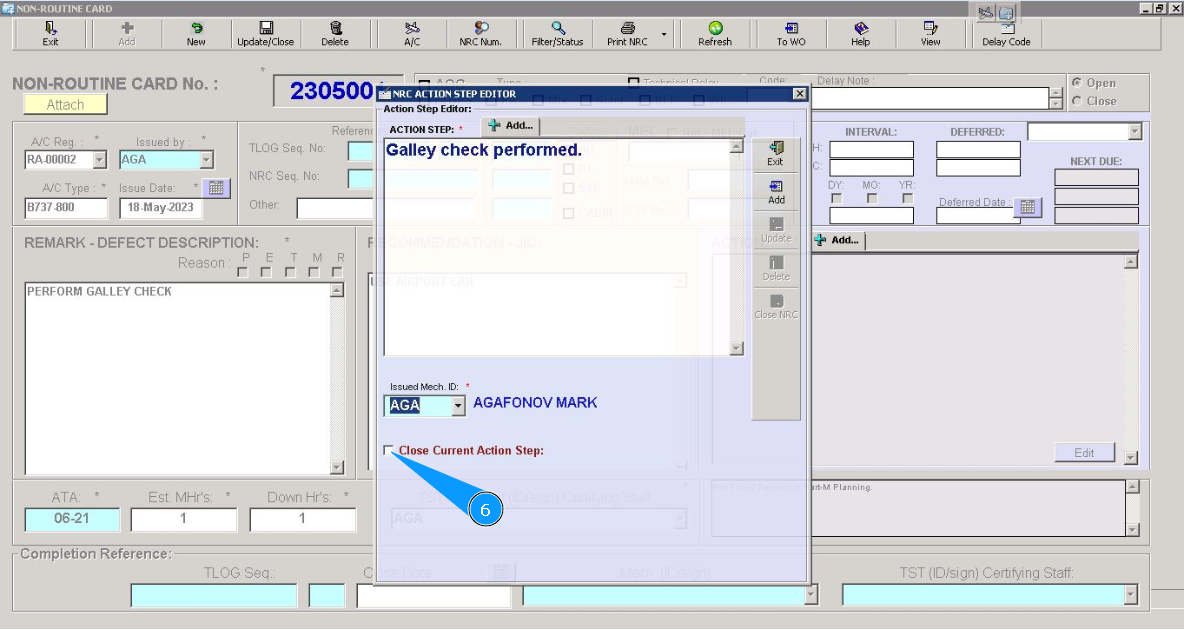The width and height of the screenshot is (1184, 630).
Task: Click the Exit toolbar icon
Action: click(50, 29)
